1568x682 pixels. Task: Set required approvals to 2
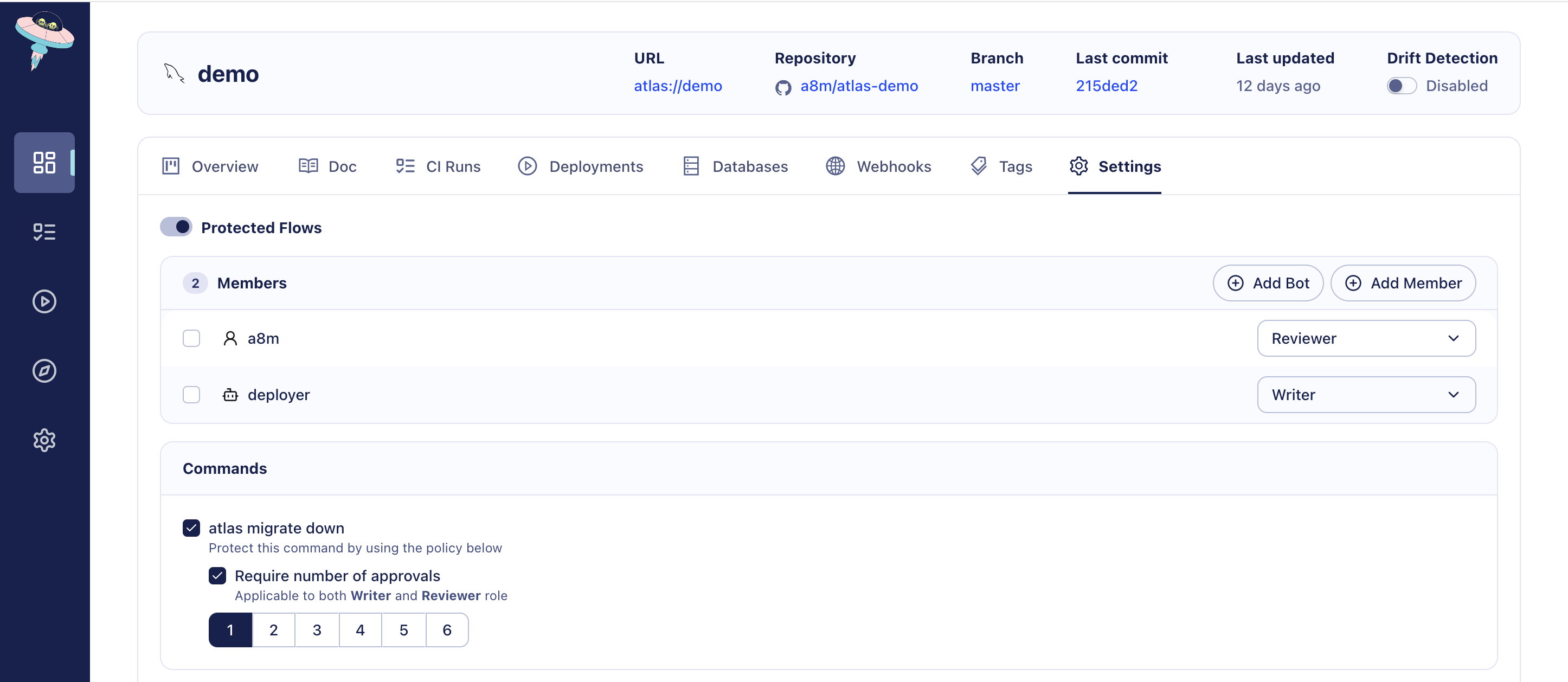(274, 629)
